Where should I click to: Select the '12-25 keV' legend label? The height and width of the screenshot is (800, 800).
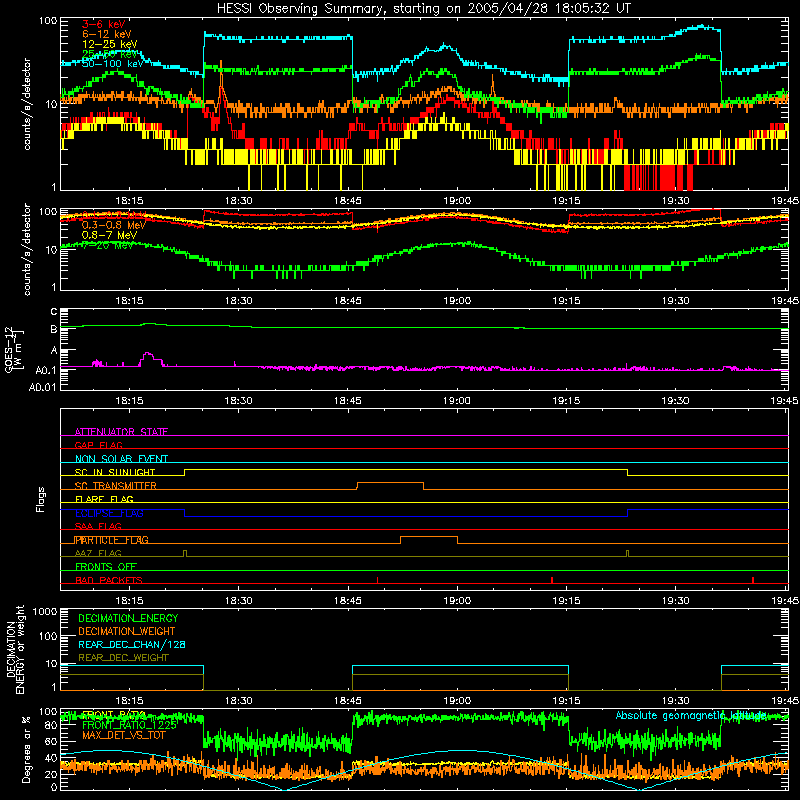[109, 44]
